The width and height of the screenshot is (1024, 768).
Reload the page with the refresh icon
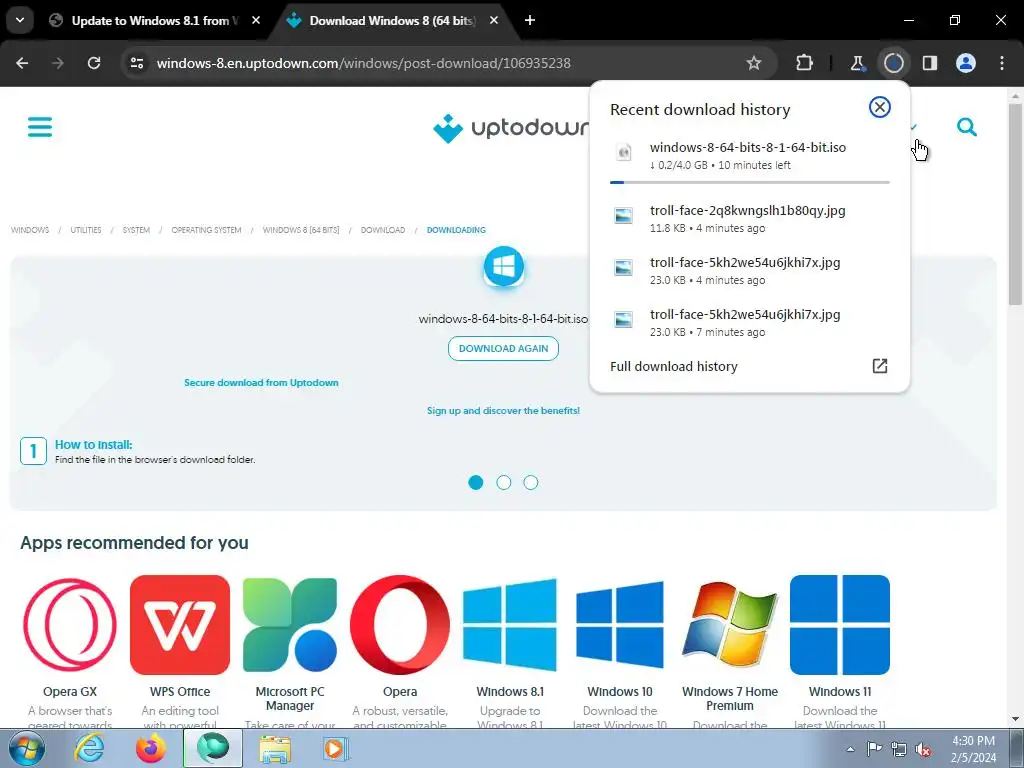(x=94, y=63)
